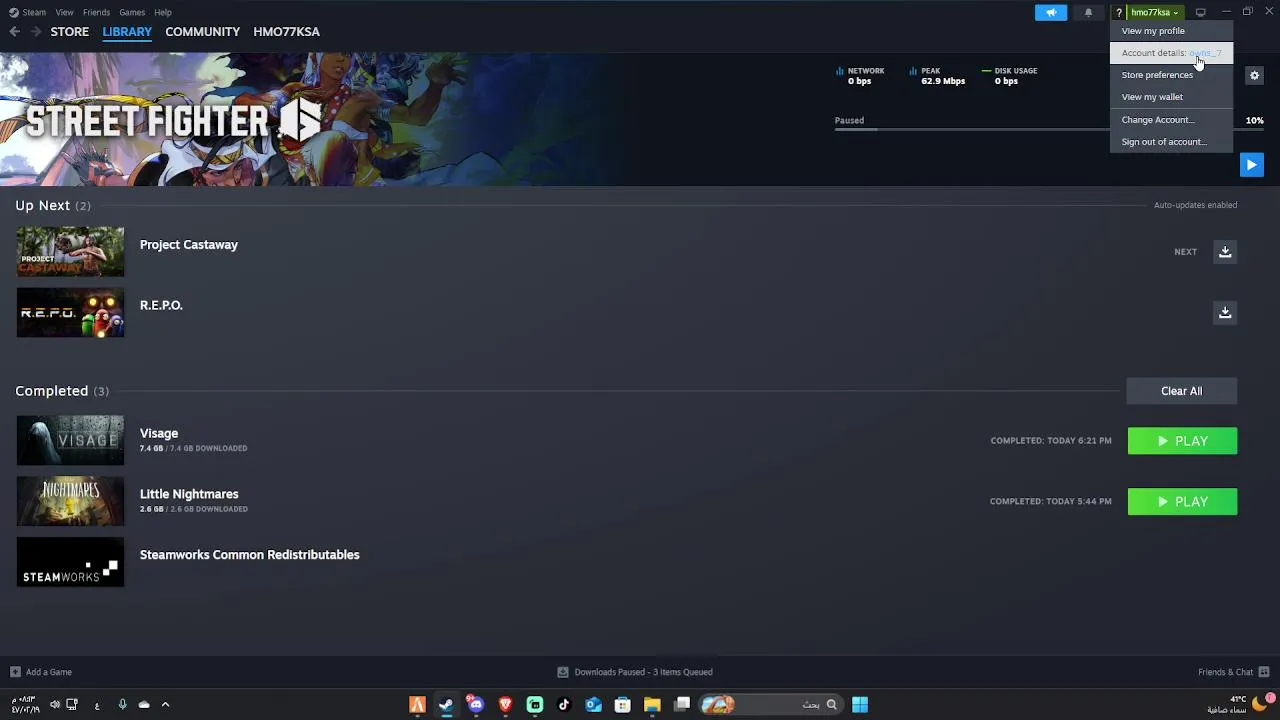Image resolution: width=1280 pixels, height=720 pixels.
Task: Show hidden tray icons chevron
Action: (x=165, y=704)
